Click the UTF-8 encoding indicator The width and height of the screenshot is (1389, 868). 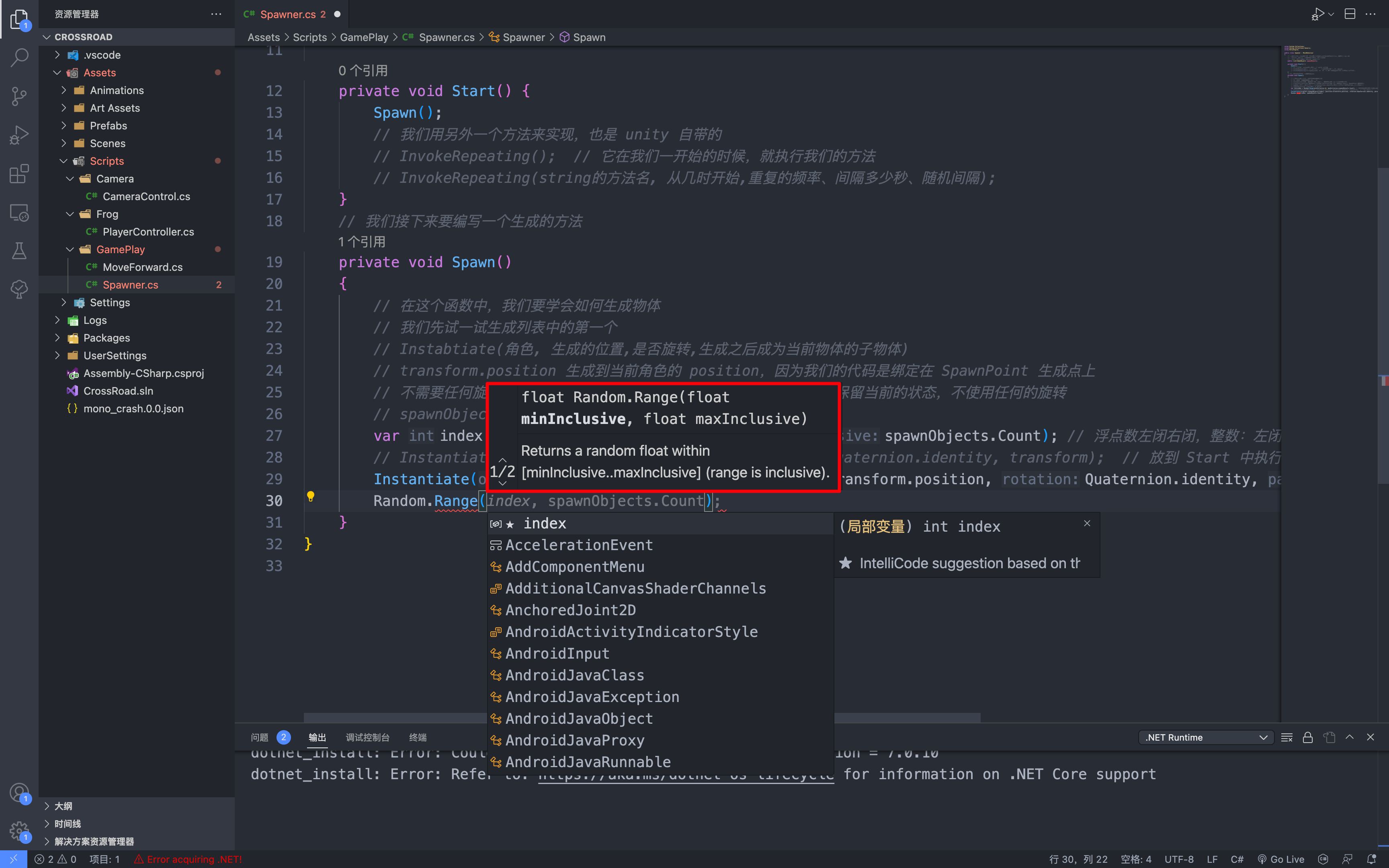tap(1179, 859)
